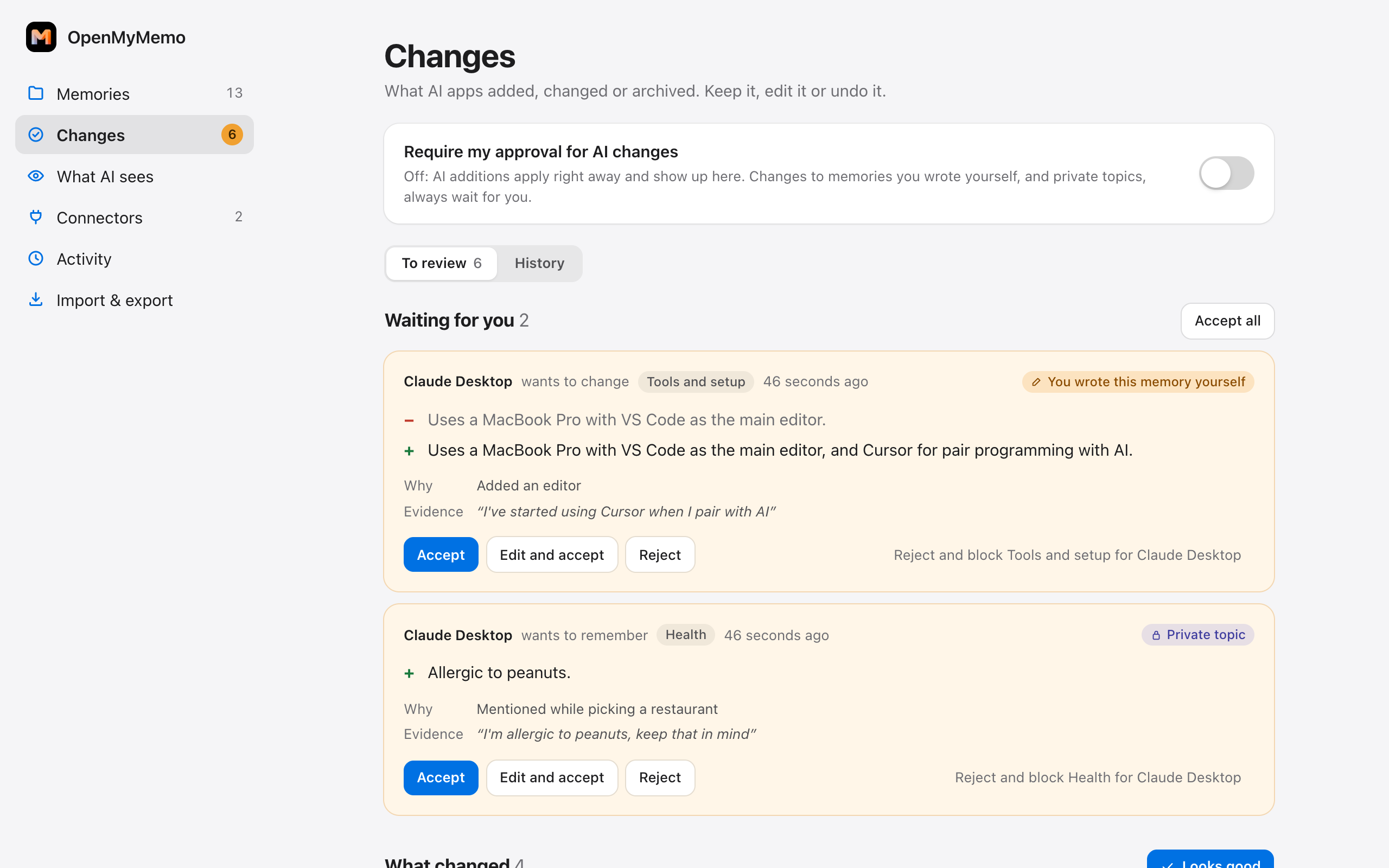Click the What AI sees eye icon
The width and height of the screenshot is (1389, 868).
pyautogui.click(x=36, y=176)
